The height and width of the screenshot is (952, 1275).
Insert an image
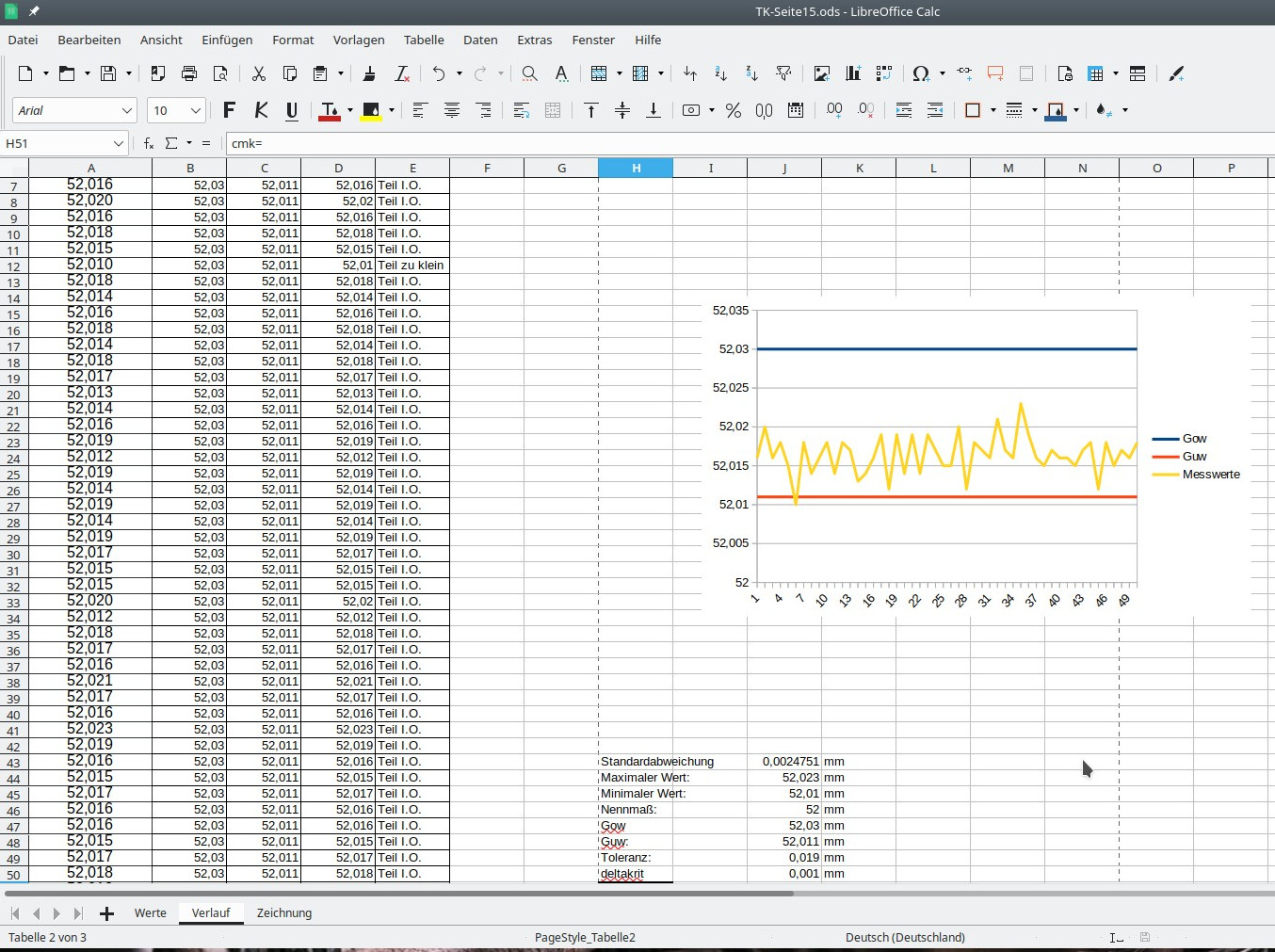click(x=822, y=73)
